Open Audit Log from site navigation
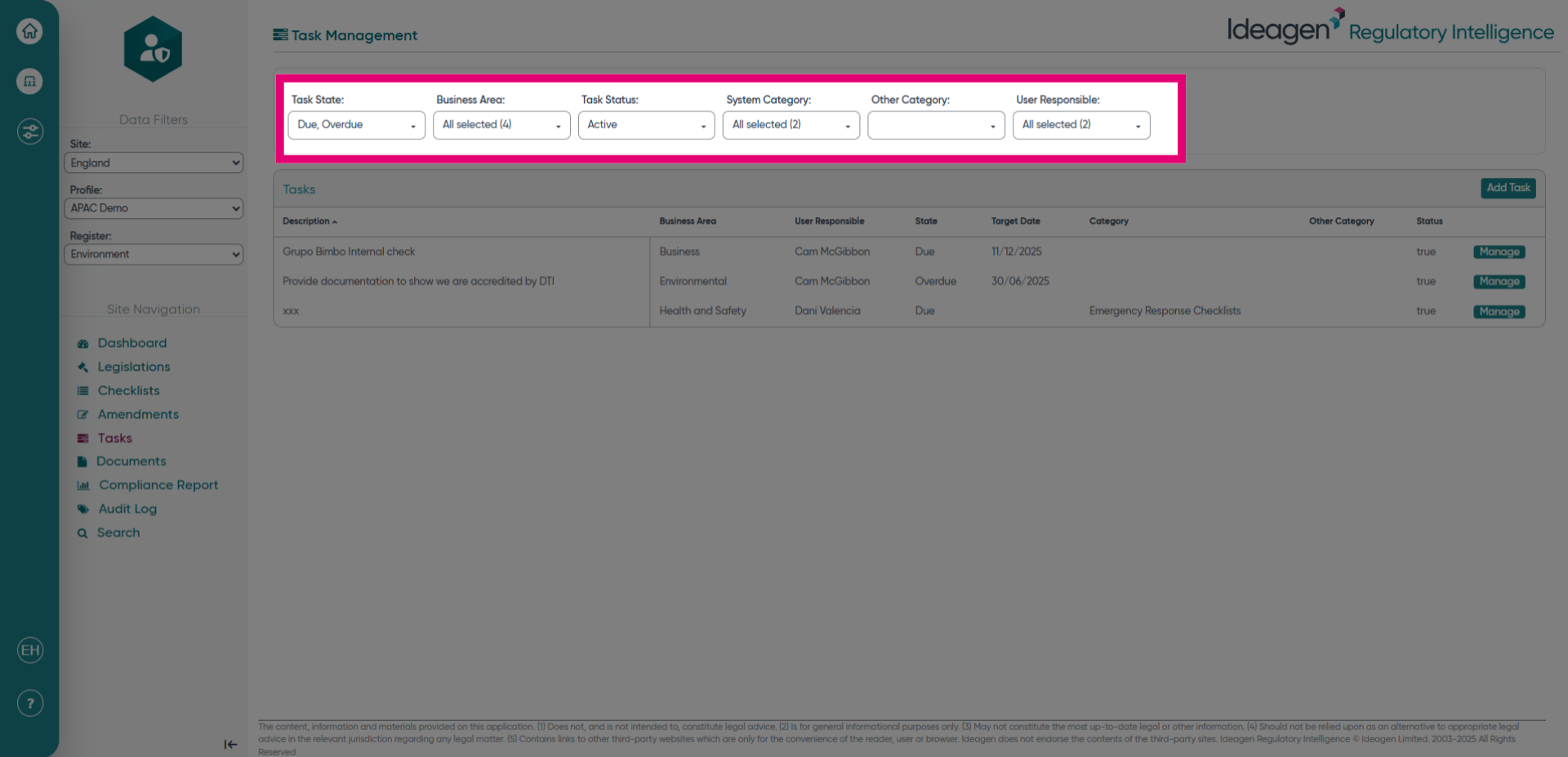This screenshot has width=1568, height=757. [x=127, y=509]
